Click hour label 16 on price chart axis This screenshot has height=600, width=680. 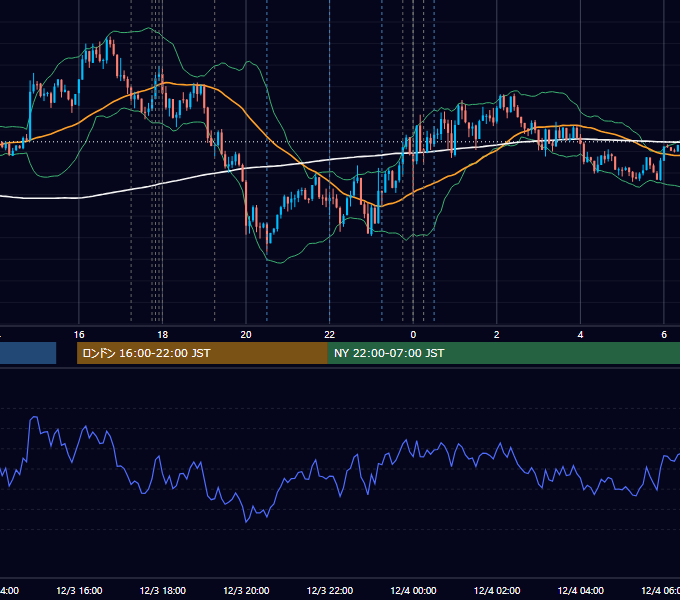[79, 335]
